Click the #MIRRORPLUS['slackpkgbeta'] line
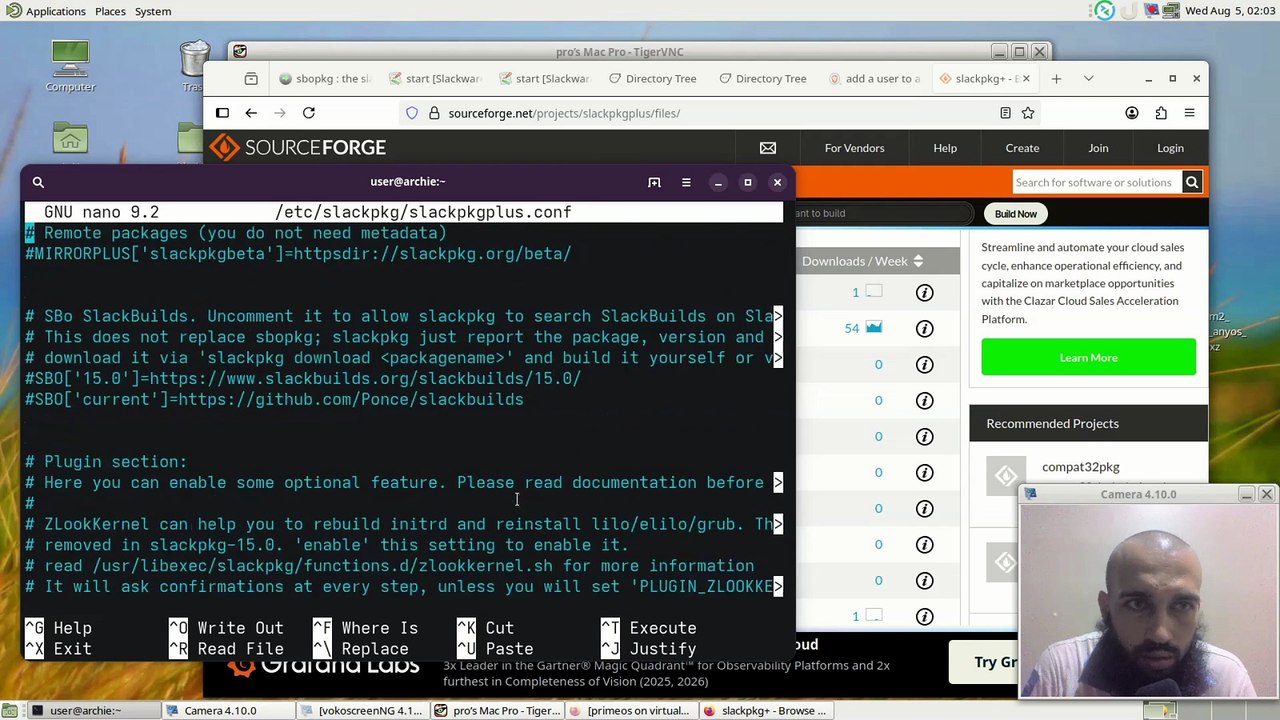1280x720 pixels. pyautogui.click(x=298, y=254)
